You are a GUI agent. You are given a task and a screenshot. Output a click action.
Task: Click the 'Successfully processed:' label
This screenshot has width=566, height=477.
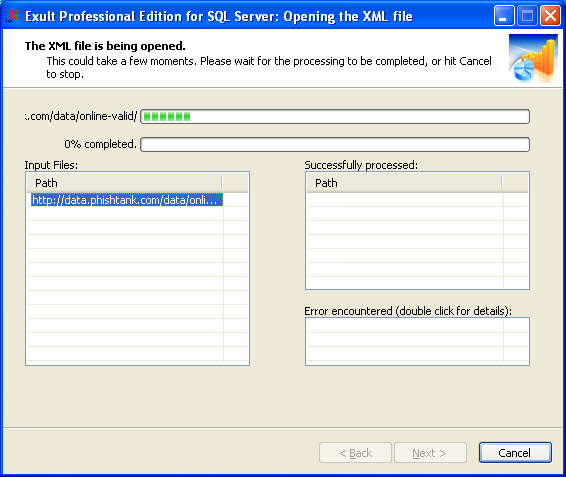click(x=361, y=165)
